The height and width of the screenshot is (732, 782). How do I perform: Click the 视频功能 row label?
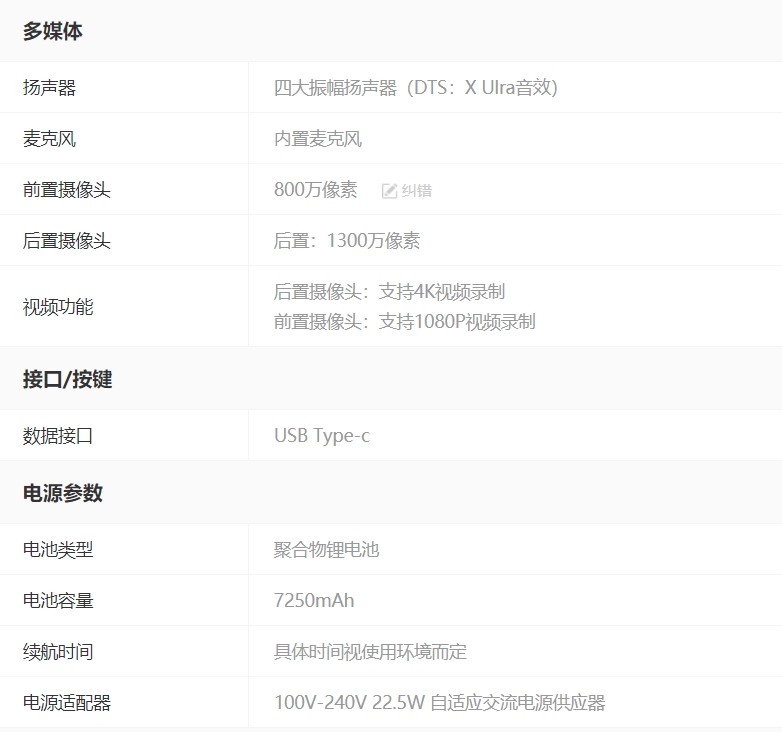click(x=58, y=307)
